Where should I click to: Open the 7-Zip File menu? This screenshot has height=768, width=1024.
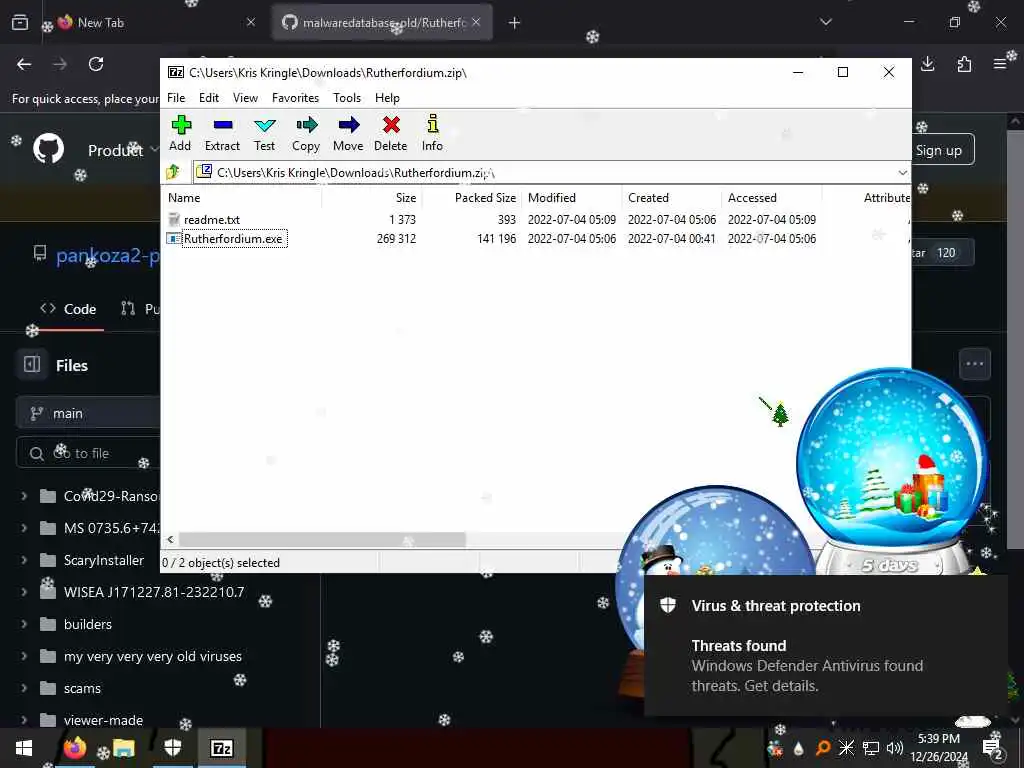176,98
